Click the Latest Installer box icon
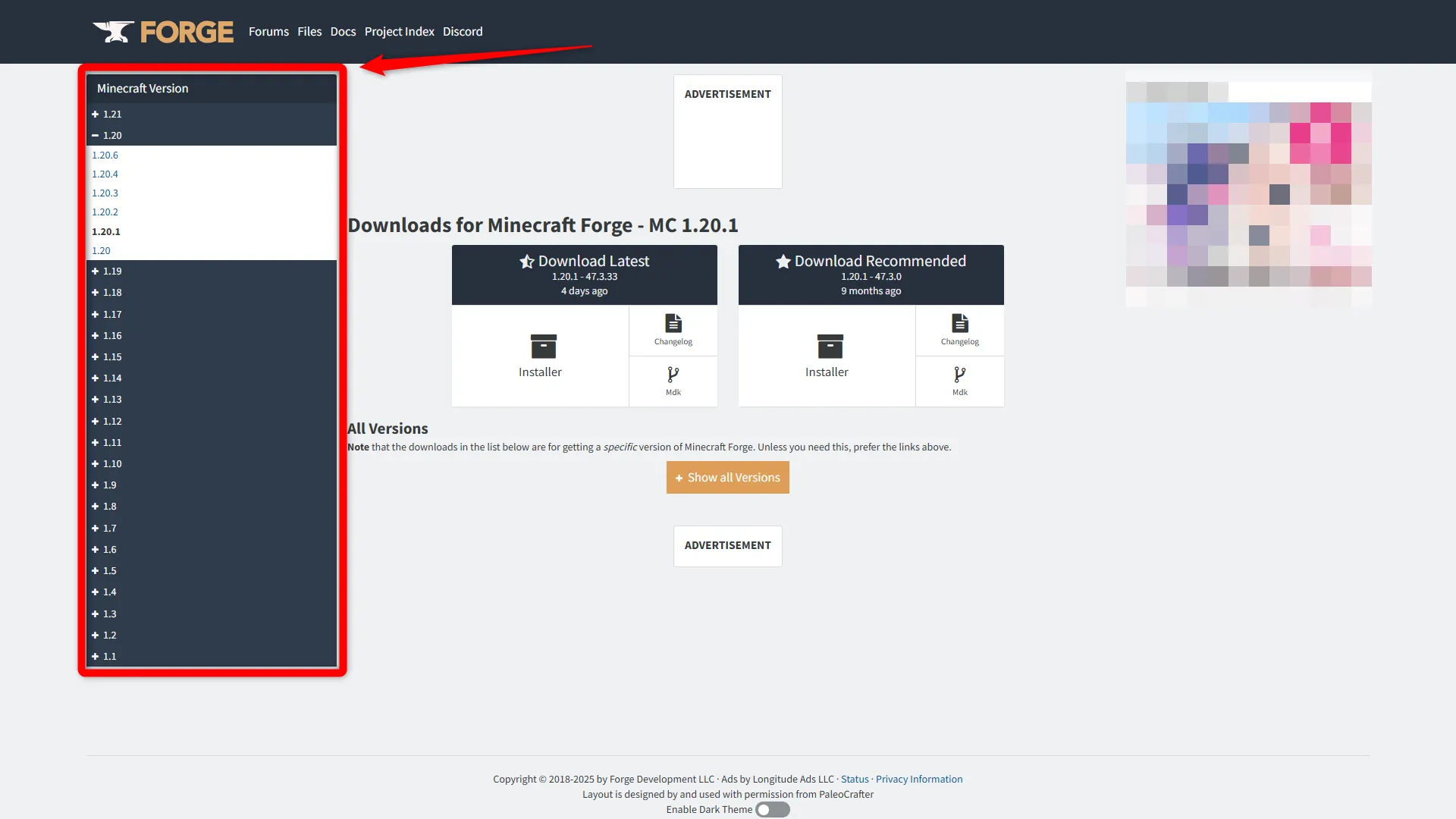Image resolution: width=1456 pixels, height=819 pixels. pyautogui.click(x=543, y=347)
